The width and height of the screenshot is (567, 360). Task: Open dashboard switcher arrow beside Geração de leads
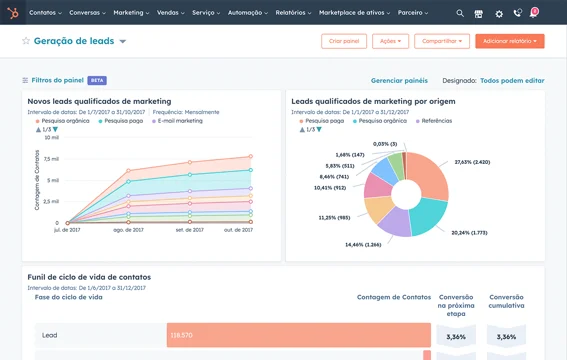(123, 41)
